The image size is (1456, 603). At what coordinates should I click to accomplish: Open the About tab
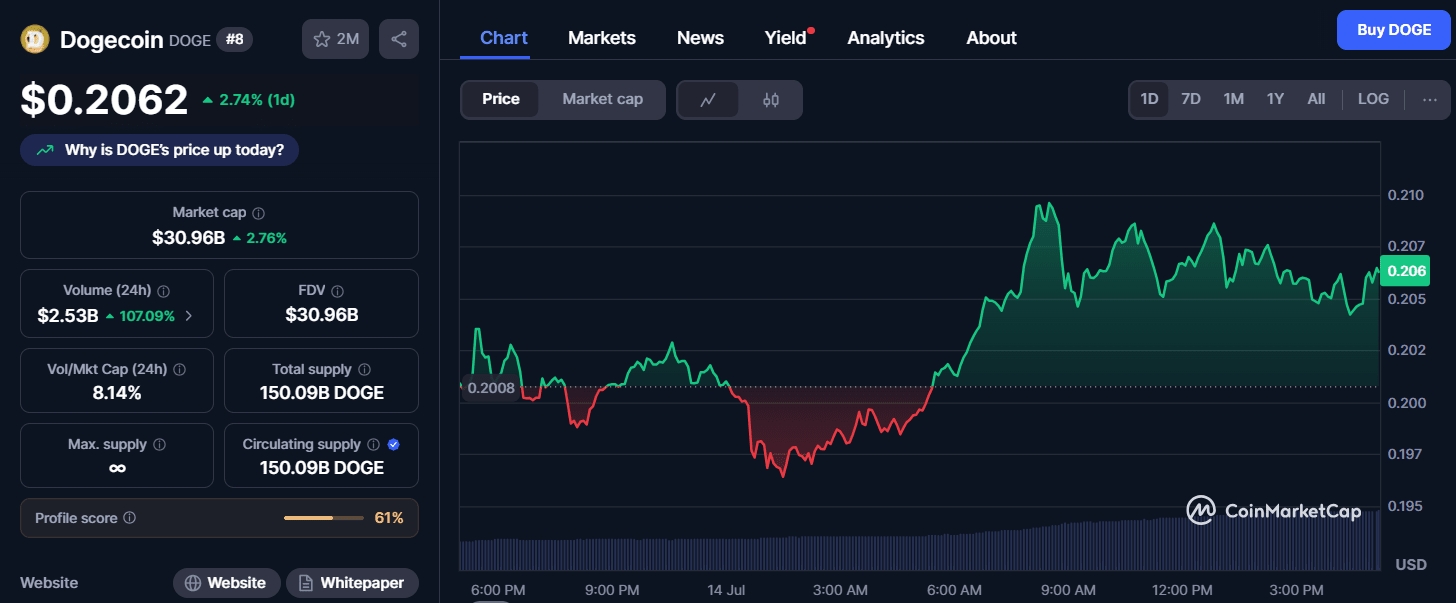point(991,38)
